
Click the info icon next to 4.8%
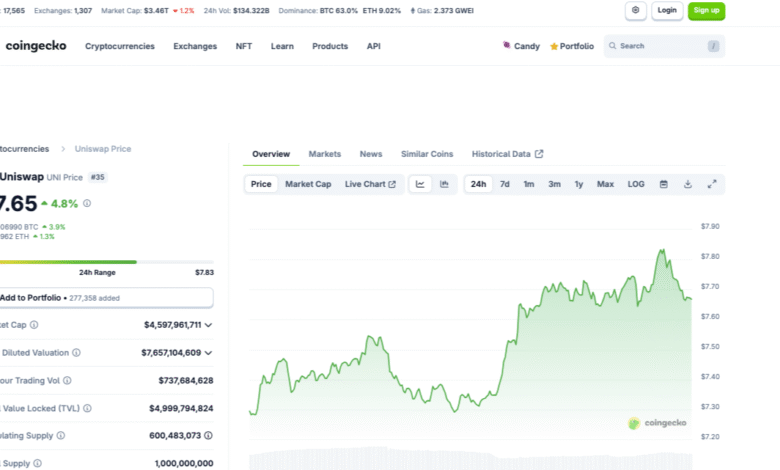tap(87, 203)
